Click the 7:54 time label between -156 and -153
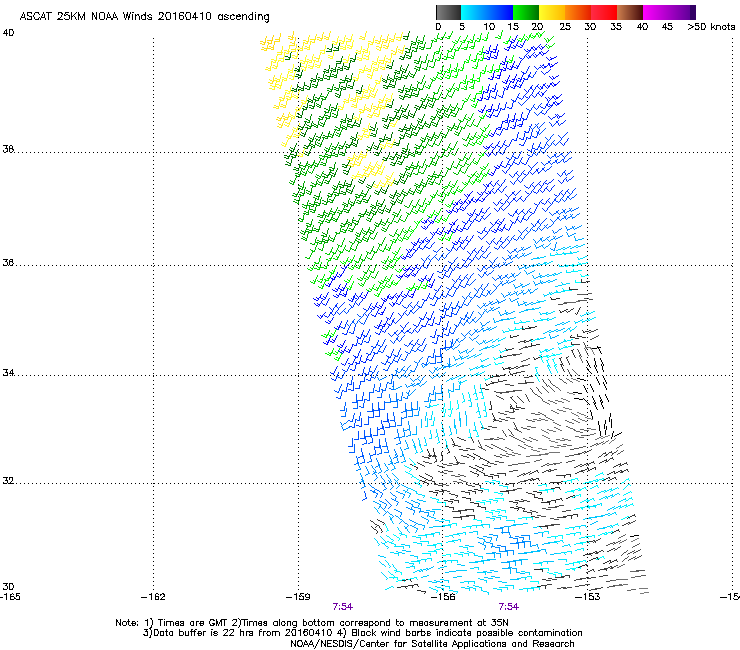Screen dimensions: 740x650 point(509,607)
